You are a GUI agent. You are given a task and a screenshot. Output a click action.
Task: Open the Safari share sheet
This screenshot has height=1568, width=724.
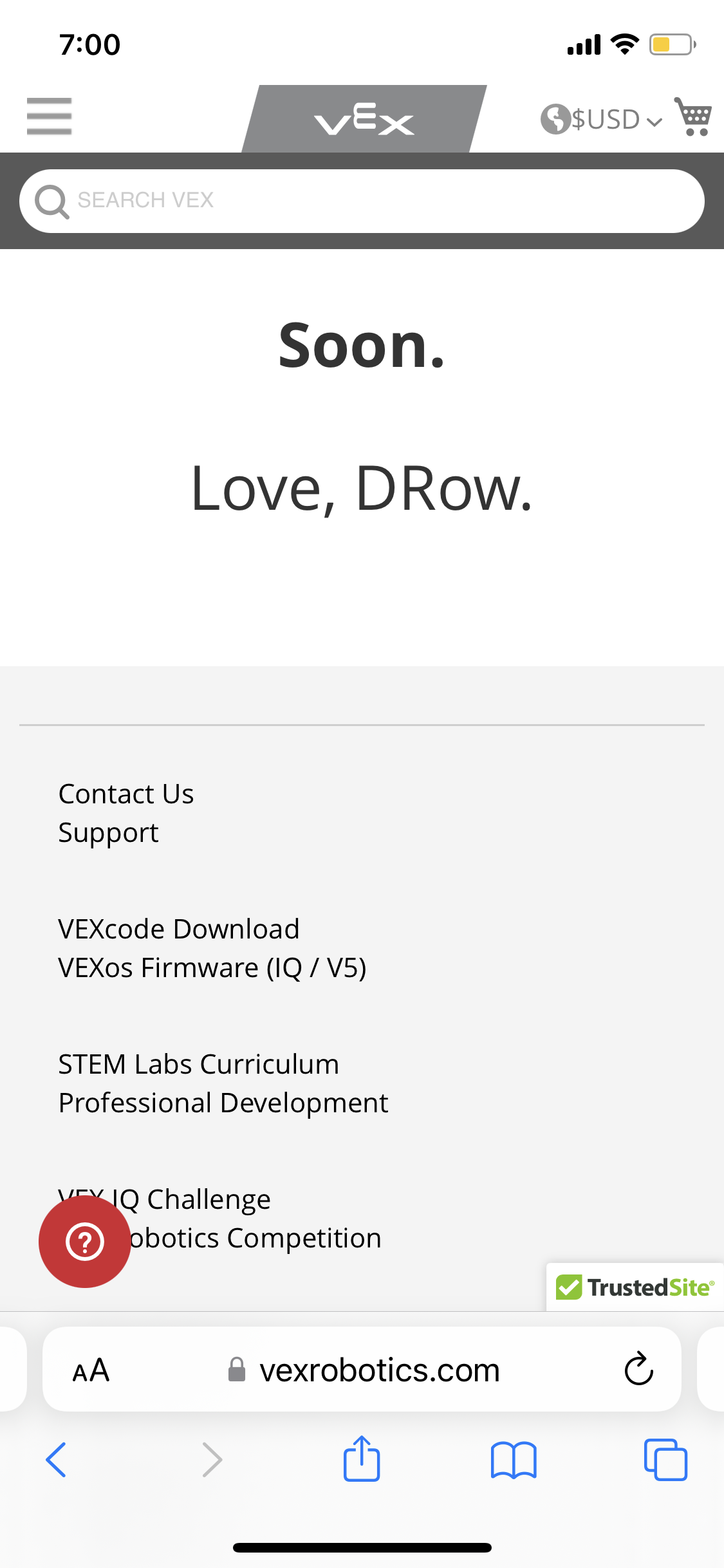362,1459
